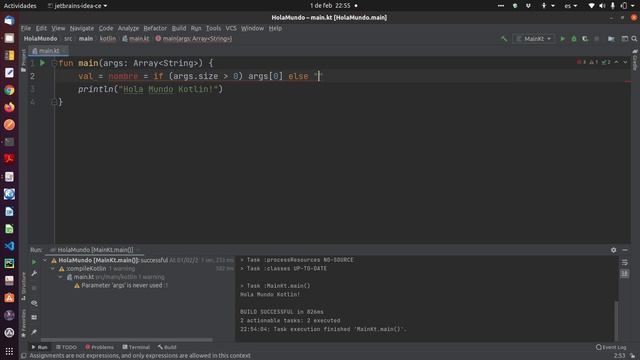Toggle the Project tool window stripe
The height and width of the screenshot is (360, 640).
pyautogui.click(x=23, y=60)
